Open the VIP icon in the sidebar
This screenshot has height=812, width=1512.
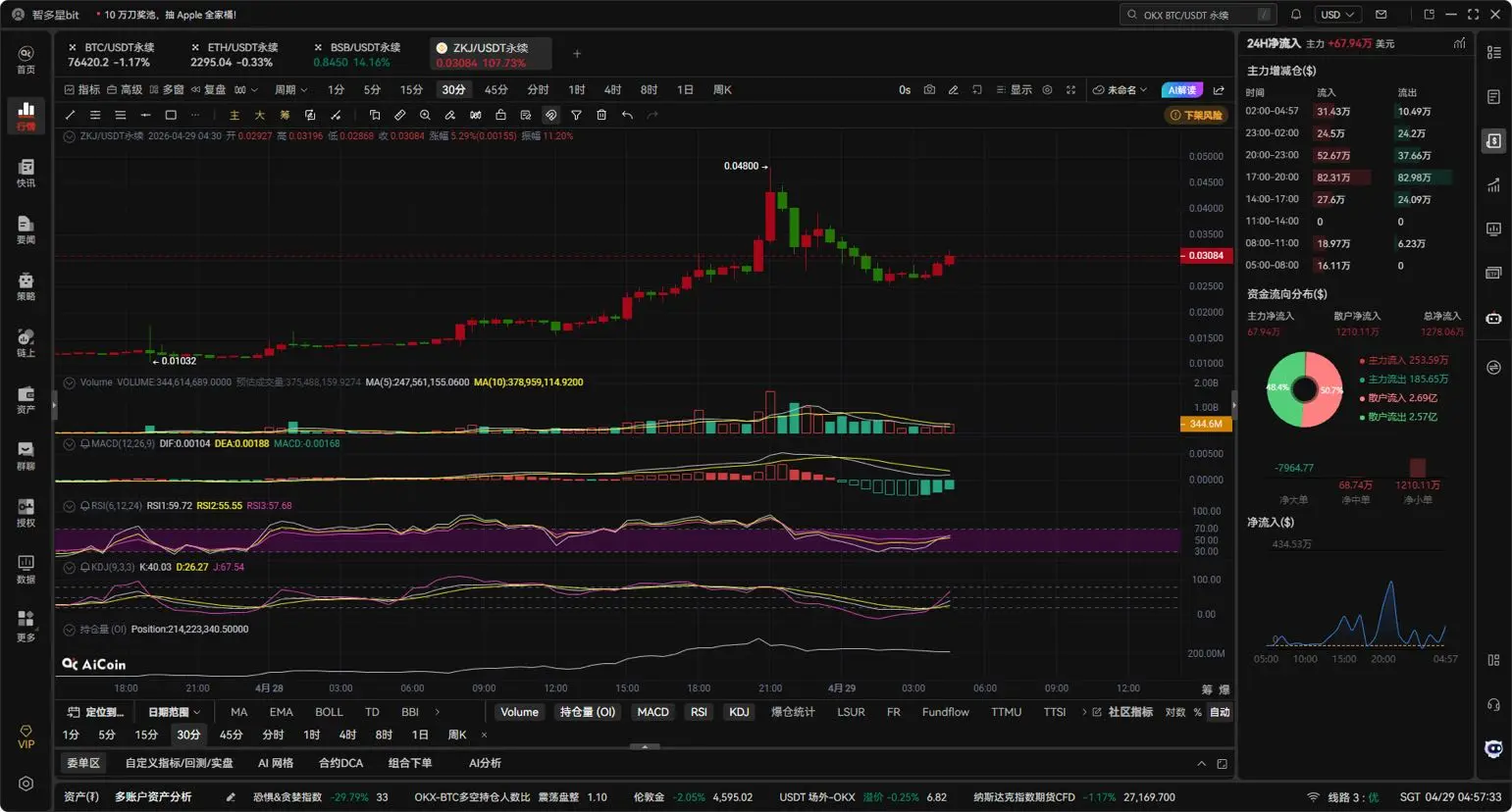[x=26, y=737]
